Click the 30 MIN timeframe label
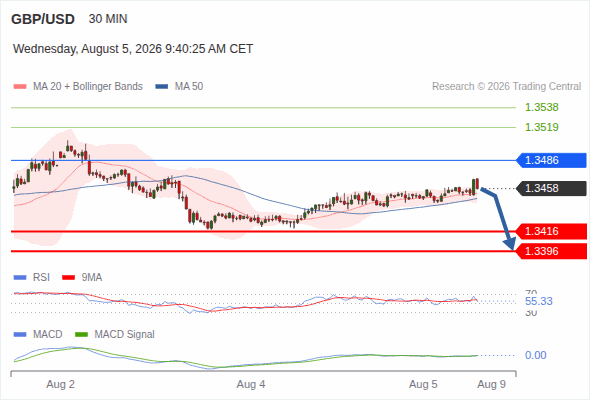The width and height of the screenshot is (590, 400). 108,19
